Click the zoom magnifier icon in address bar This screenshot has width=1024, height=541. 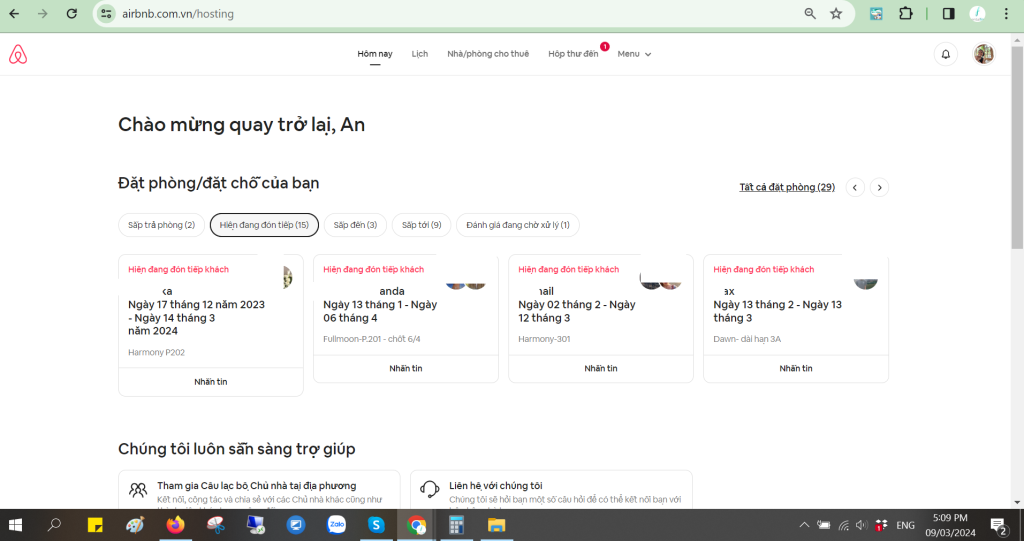pos(810,14)
